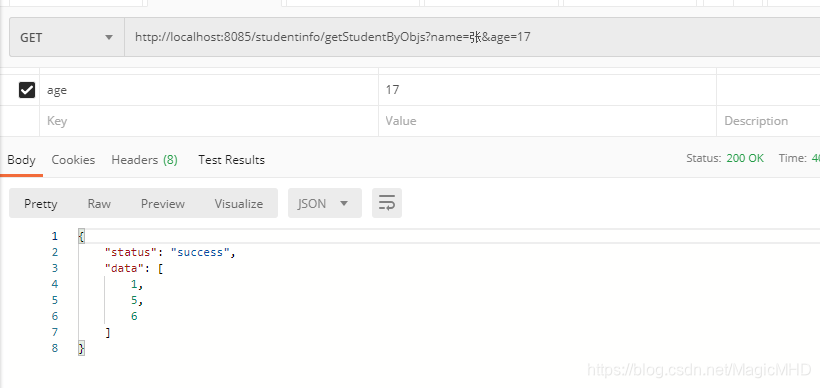Click the request URL field
Screen dimensions: 820x388
coord(472,37)
